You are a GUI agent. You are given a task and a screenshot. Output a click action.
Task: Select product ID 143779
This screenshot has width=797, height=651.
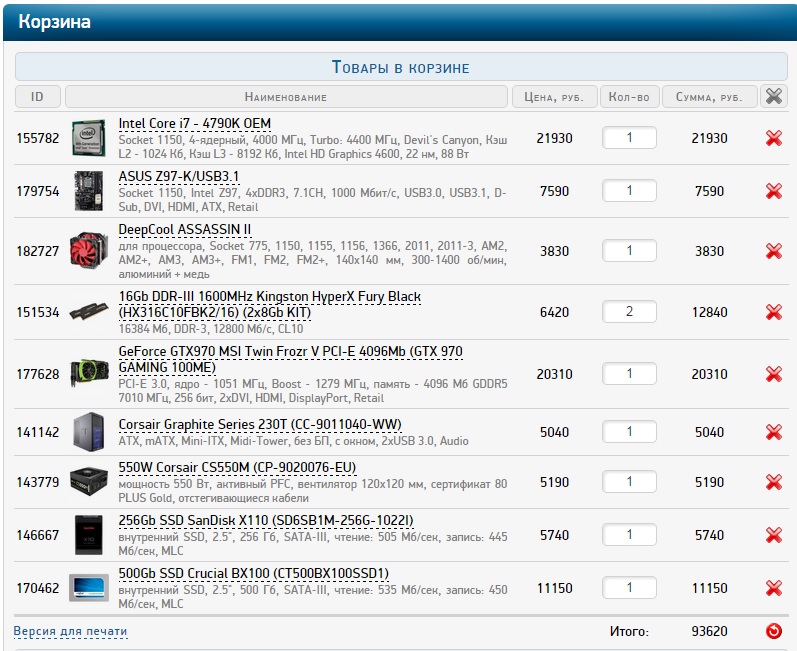(x=38, y=482)
